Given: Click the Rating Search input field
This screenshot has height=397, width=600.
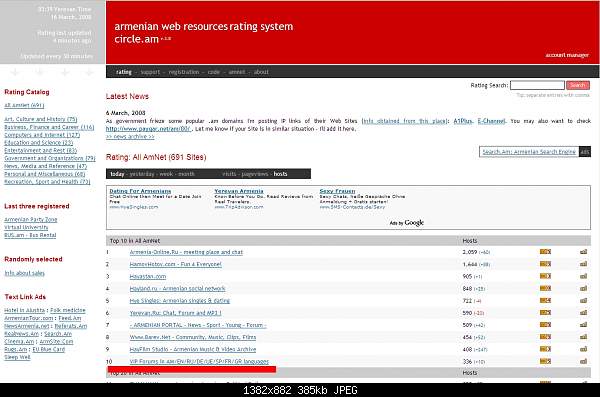Looking at the screenshot, I should coord(537,85).
